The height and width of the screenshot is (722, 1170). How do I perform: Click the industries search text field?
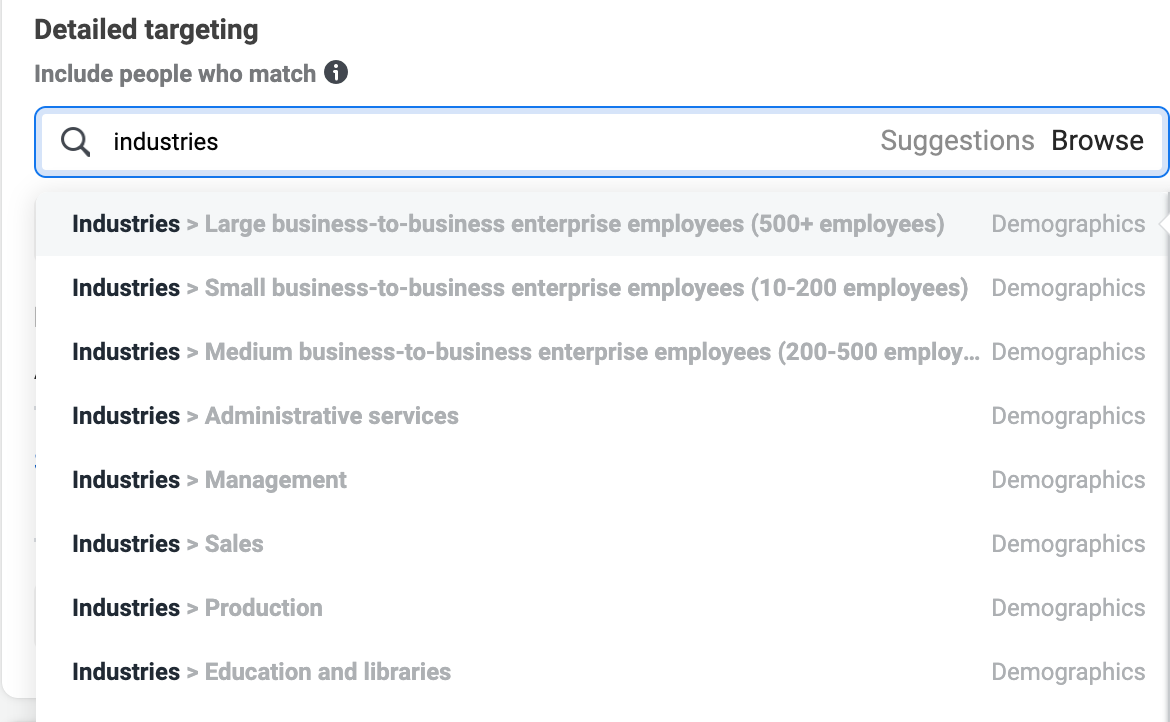click(492, 142)
